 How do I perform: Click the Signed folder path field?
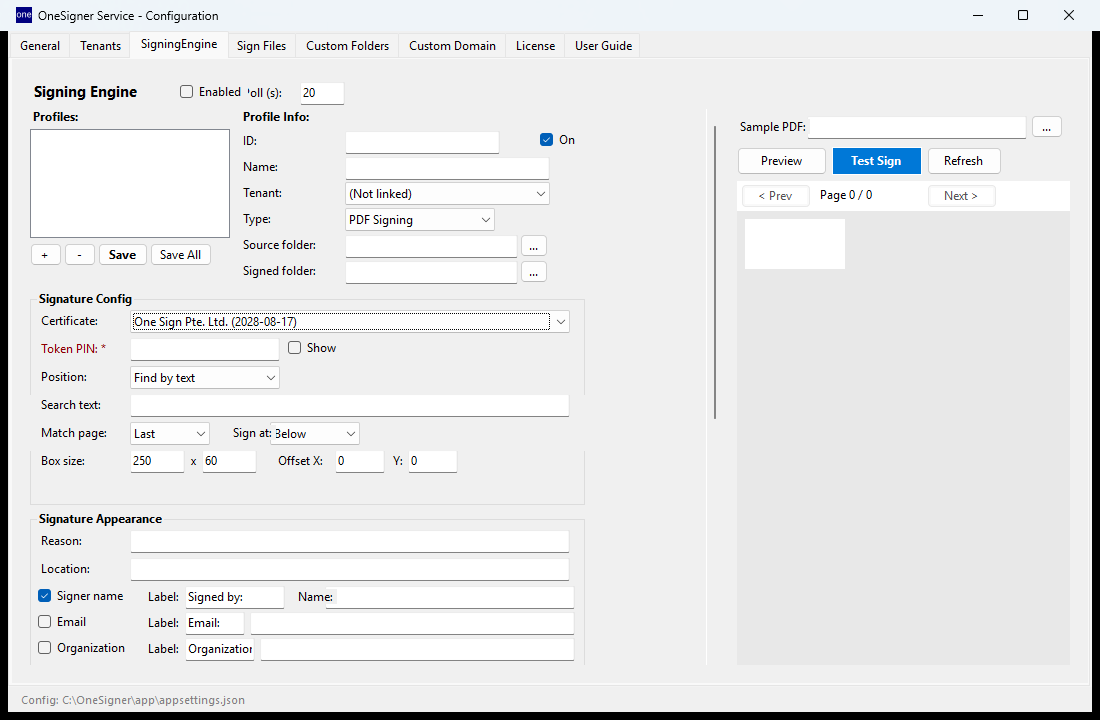coord(431,272)
